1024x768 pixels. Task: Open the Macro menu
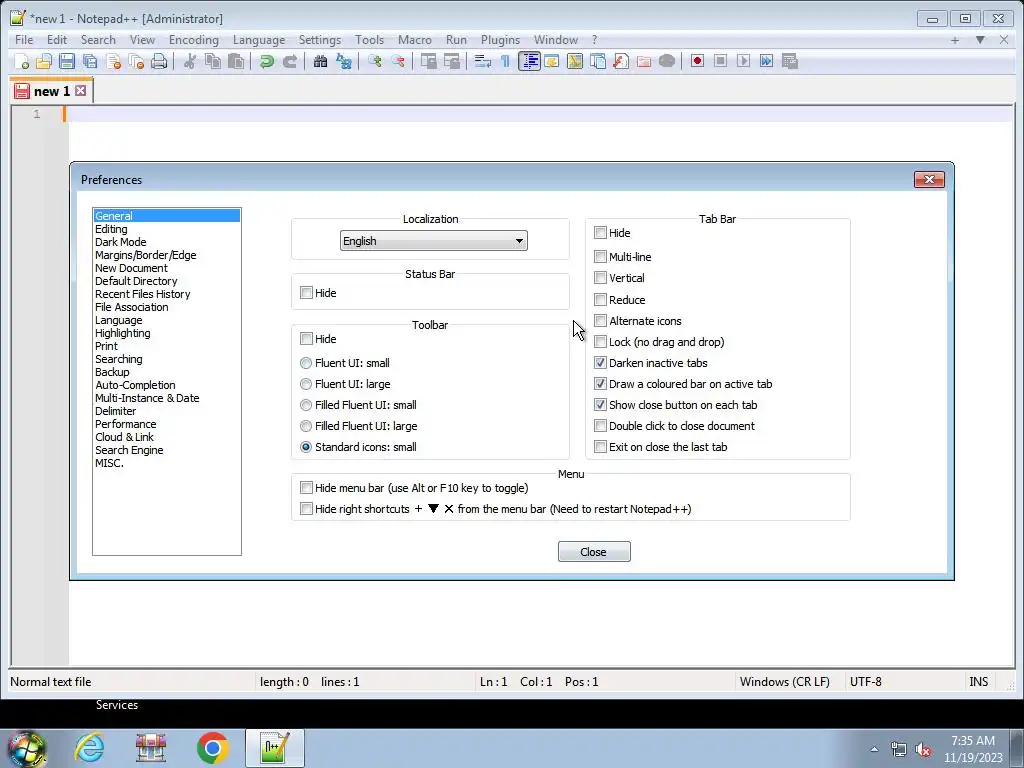(415, 40)
